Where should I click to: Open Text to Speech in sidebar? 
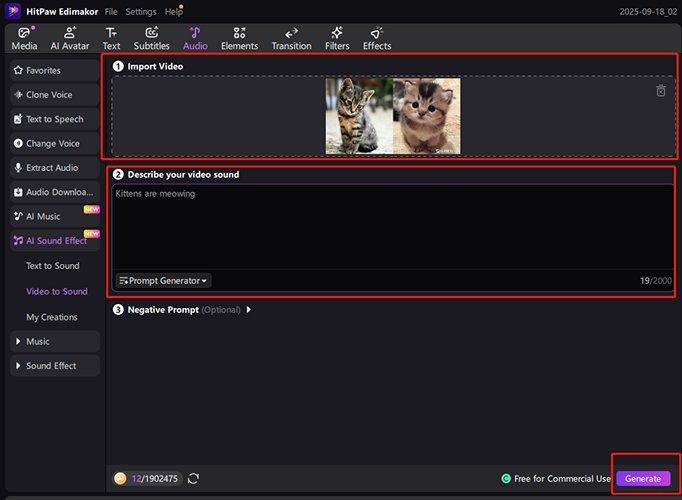54,120
